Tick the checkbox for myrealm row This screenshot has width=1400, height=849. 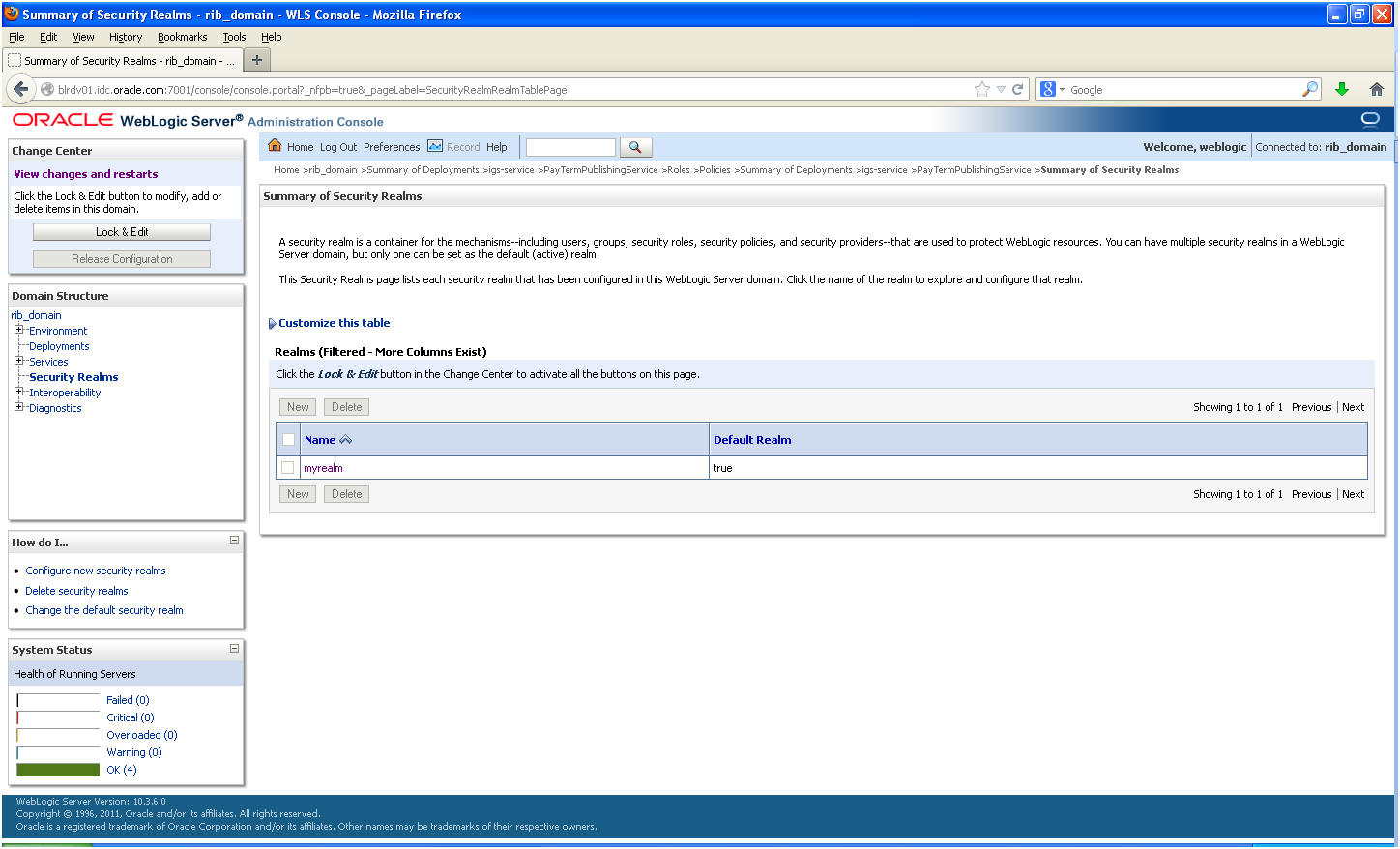pyautogui.click(x=288, y=468)
